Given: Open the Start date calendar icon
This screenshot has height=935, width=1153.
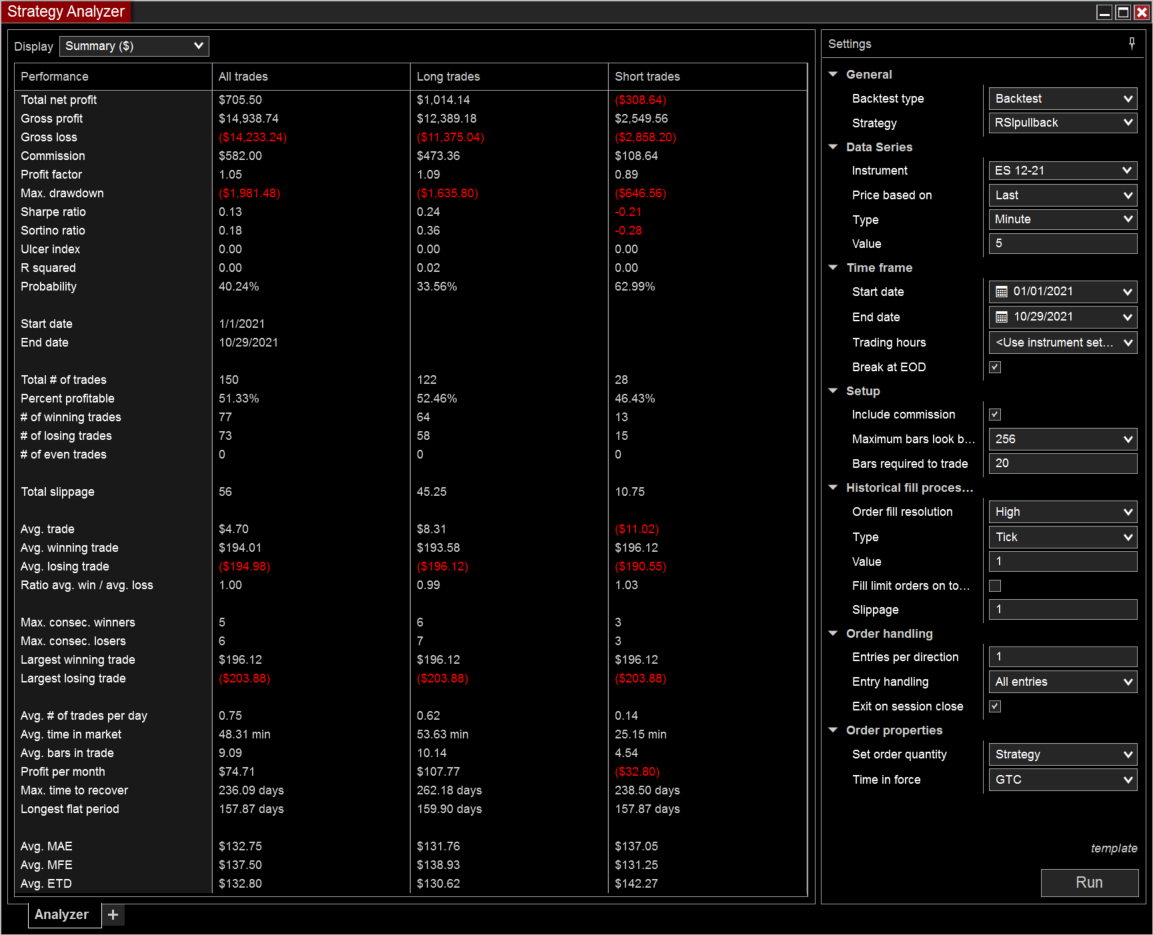Looking at the screenshot, I should (x=1001, y=292).
